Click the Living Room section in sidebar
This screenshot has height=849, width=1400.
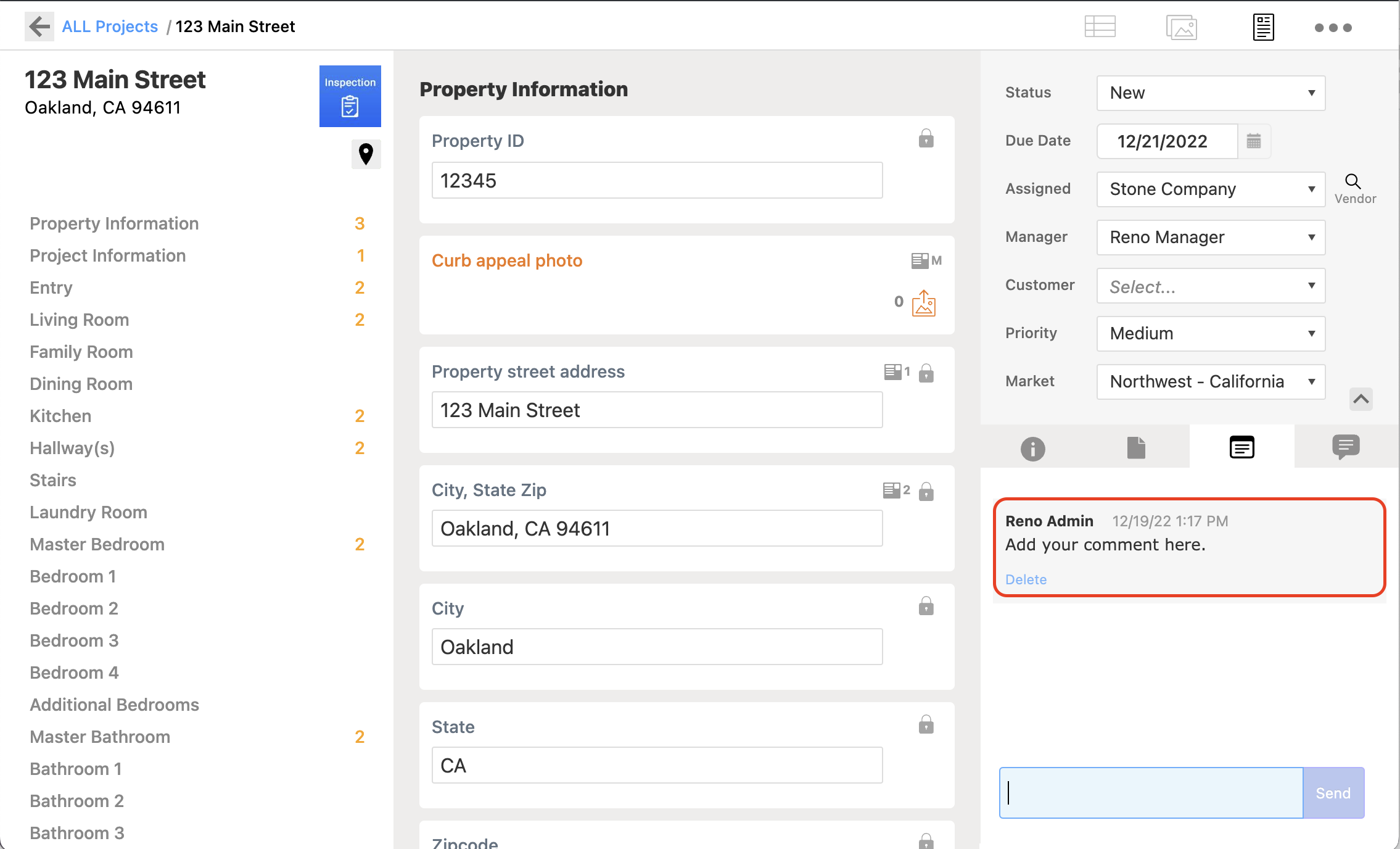tap(80, 319)
